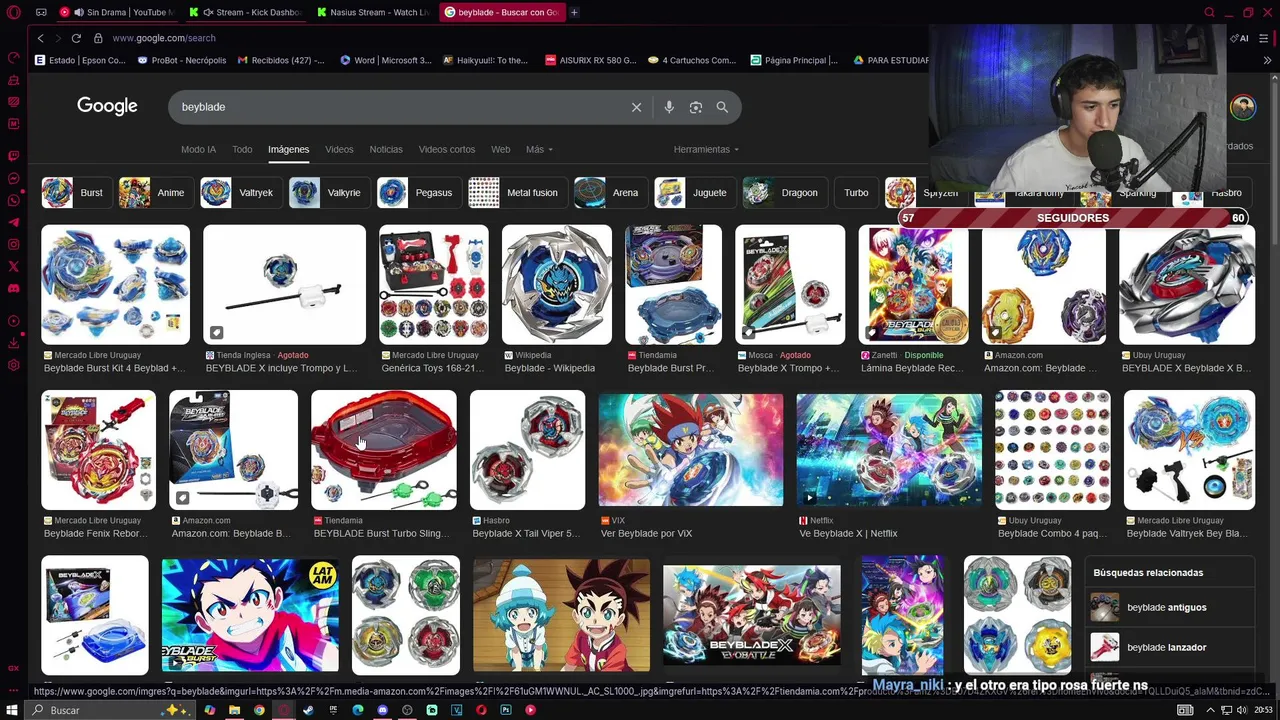Viewport: 1280px width, 720px height.
Task: Select the Imágenes tab
Action: click(x=288, y=149)
